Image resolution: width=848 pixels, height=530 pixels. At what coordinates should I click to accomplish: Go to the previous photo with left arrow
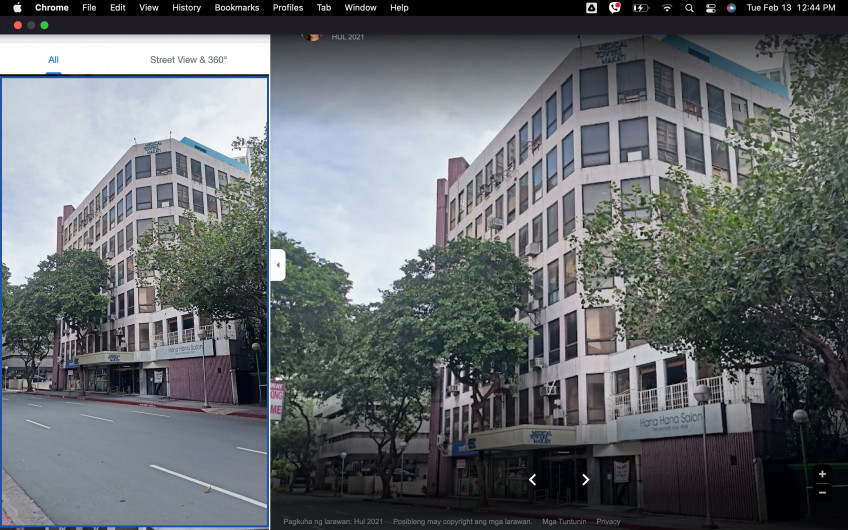[532, 480]
